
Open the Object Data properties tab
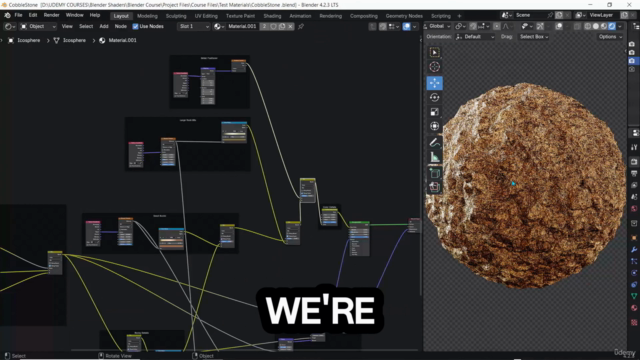(x=634, y=296)
